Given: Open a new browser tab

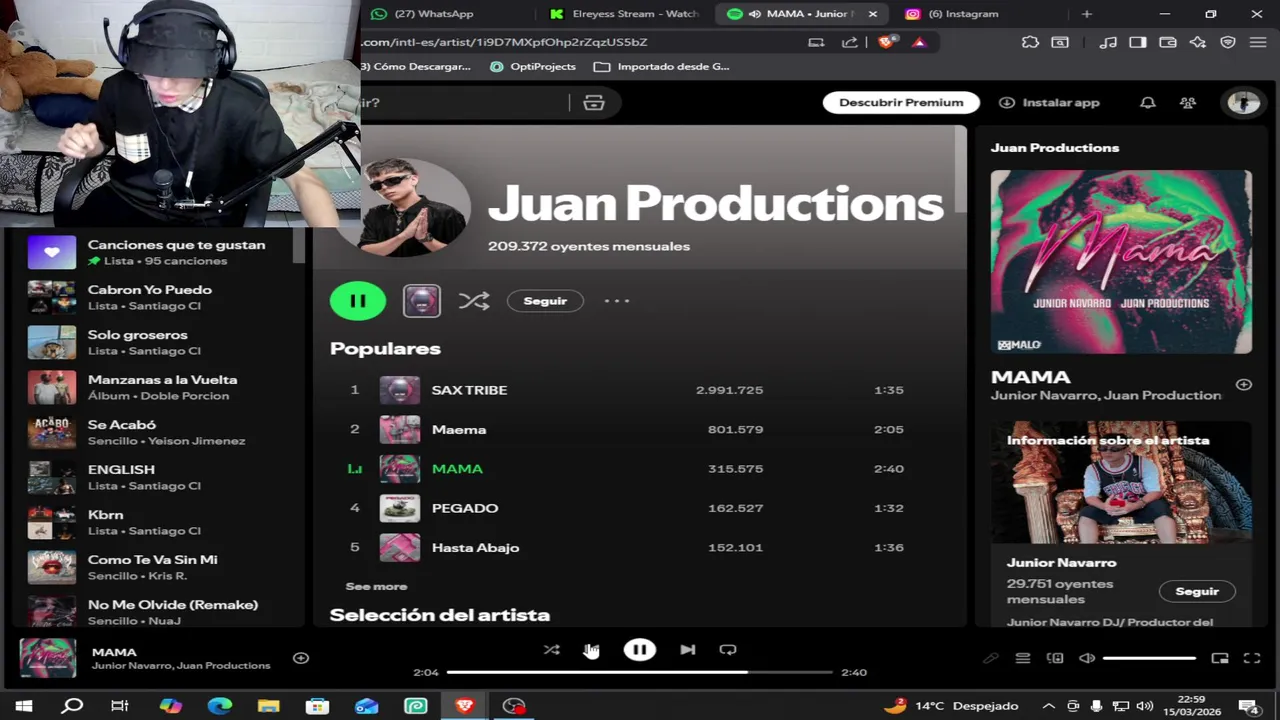Looking at the screenshot, I should click(1087, 14).
